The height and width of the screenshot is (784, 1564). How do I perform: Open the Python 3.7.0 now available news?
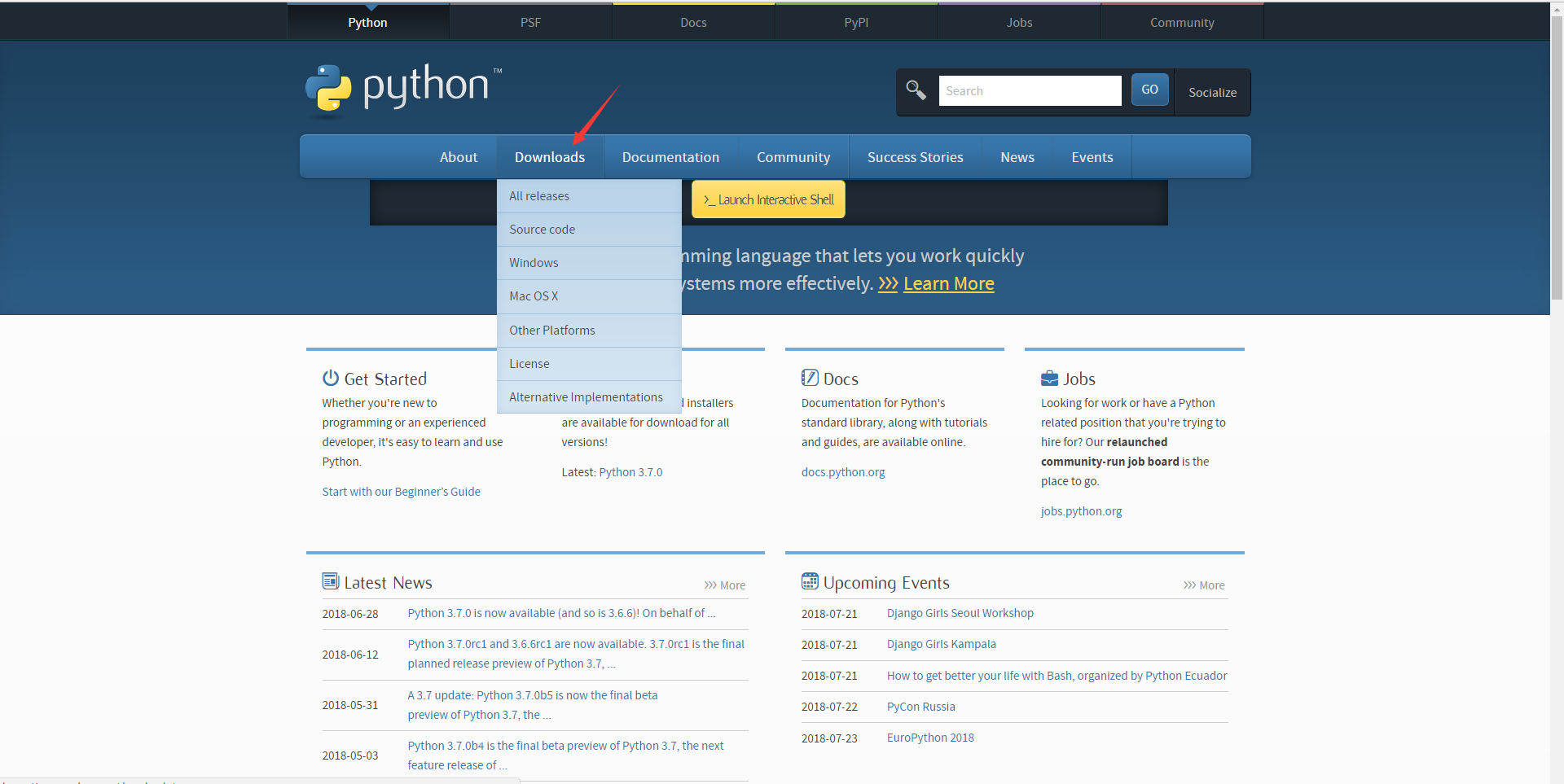(x=561, y=613)
